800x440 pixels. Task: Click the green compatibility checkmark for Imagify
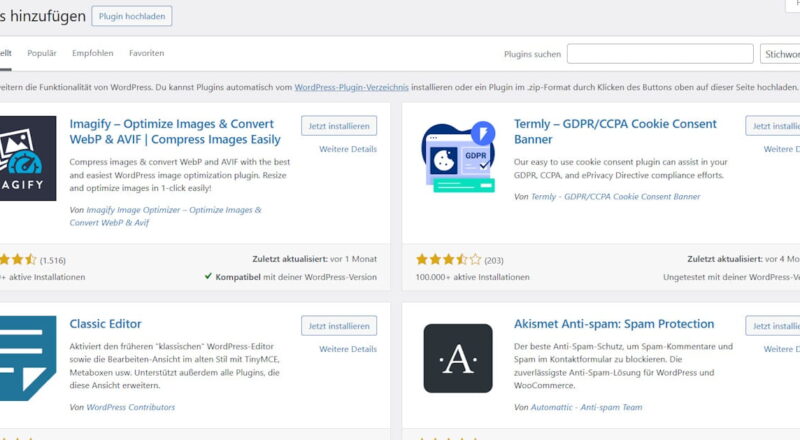(x=208, y=276)
